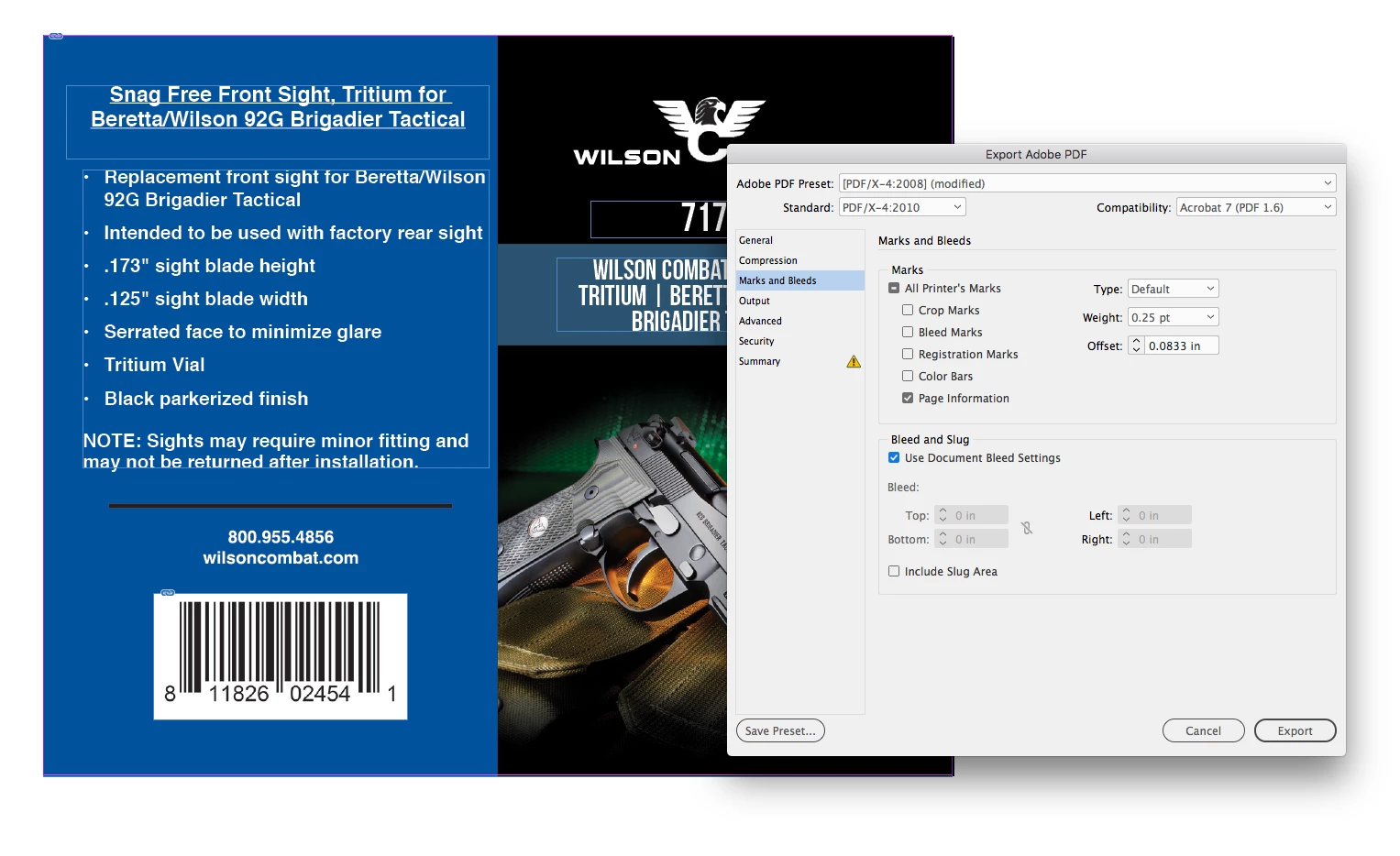The height and width of the screenshot is (856, 1400).
Task: Enable Registration Marks checkbox
Action: 908,354
